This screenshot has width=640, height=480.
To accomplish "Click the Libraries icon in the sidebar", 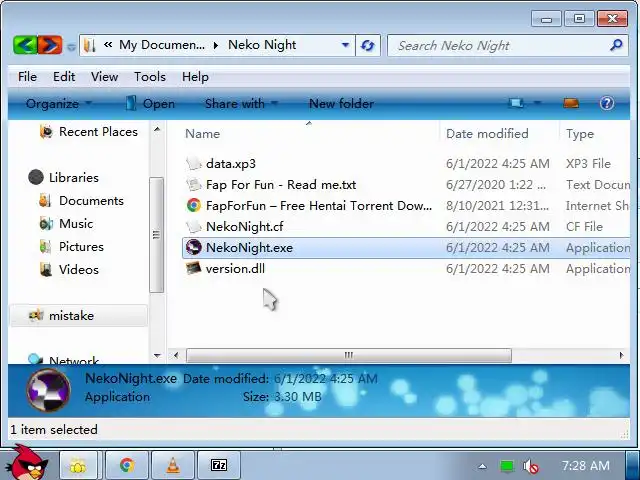I will click(x=36, y=177).
